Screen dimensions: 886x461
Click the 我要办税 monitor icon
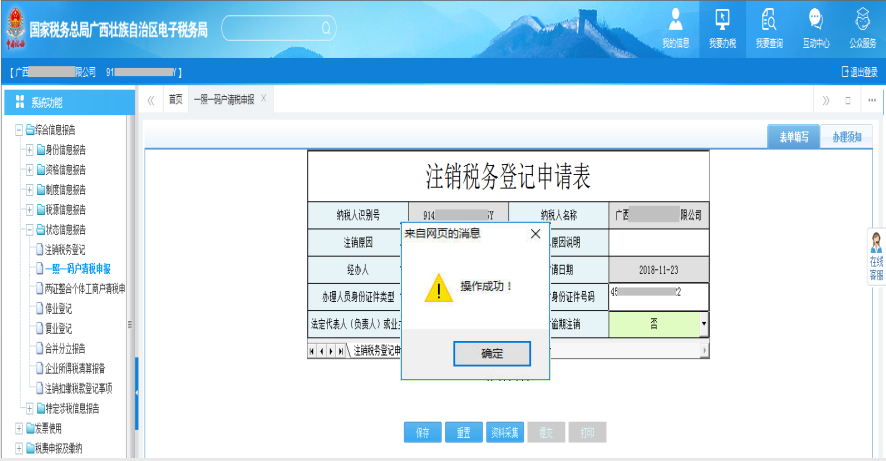722,20
